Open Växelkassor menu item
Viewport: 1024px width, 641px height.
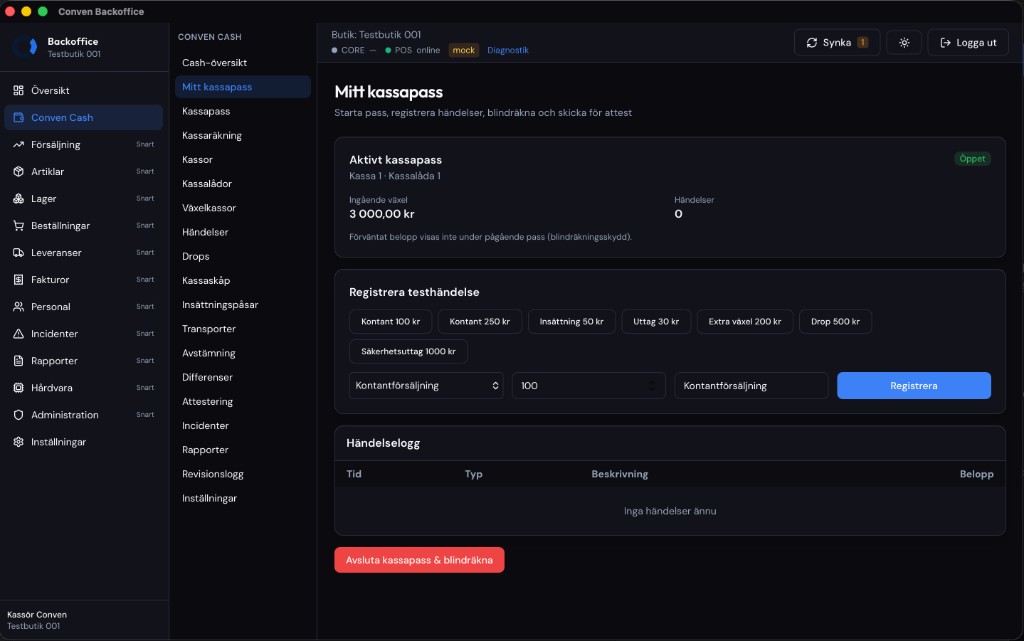[242, 208]
